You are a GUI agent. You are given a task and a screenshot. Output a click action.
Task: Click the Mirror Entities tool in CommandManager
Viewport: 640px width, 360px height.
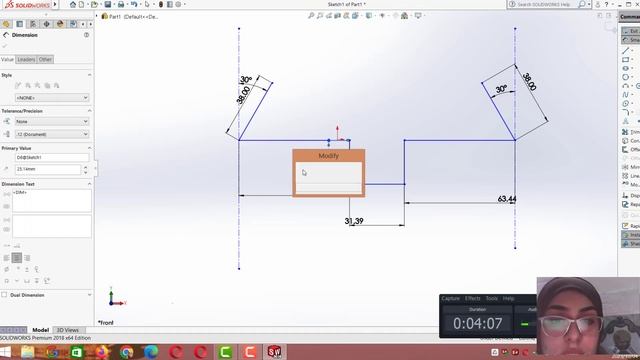(x=630, y=167)
